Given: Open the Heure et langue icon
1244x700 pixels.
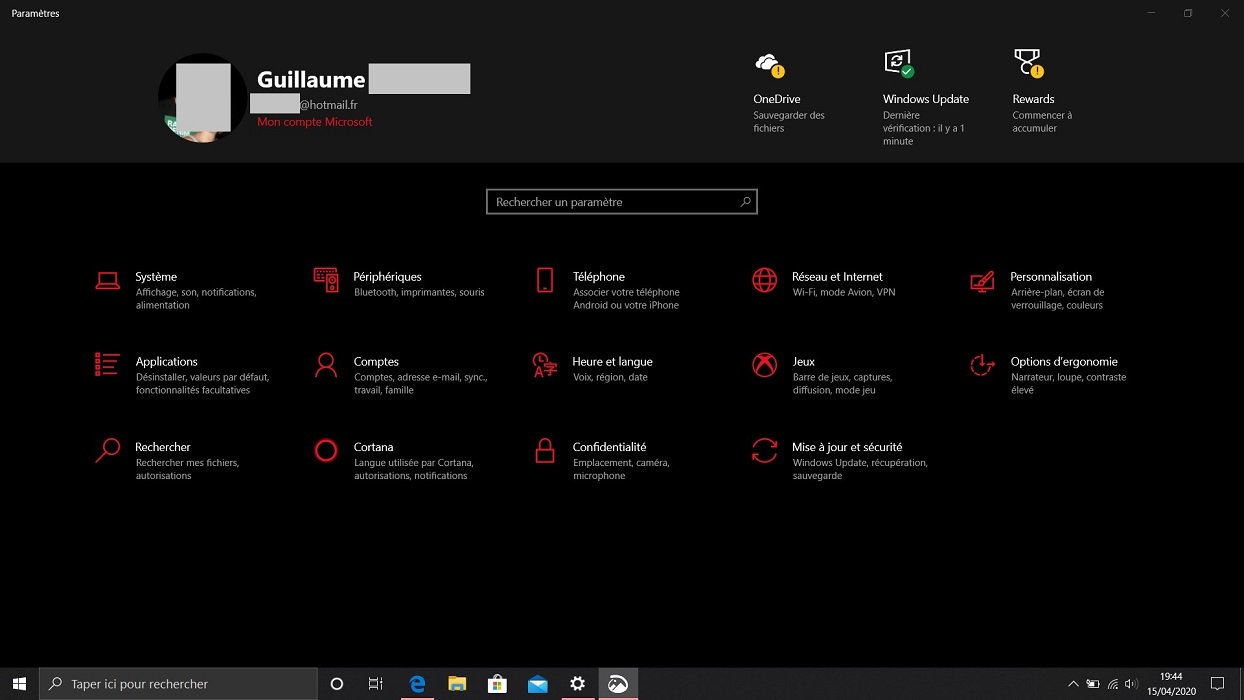Looking at the screenshot, I should 545,365.
